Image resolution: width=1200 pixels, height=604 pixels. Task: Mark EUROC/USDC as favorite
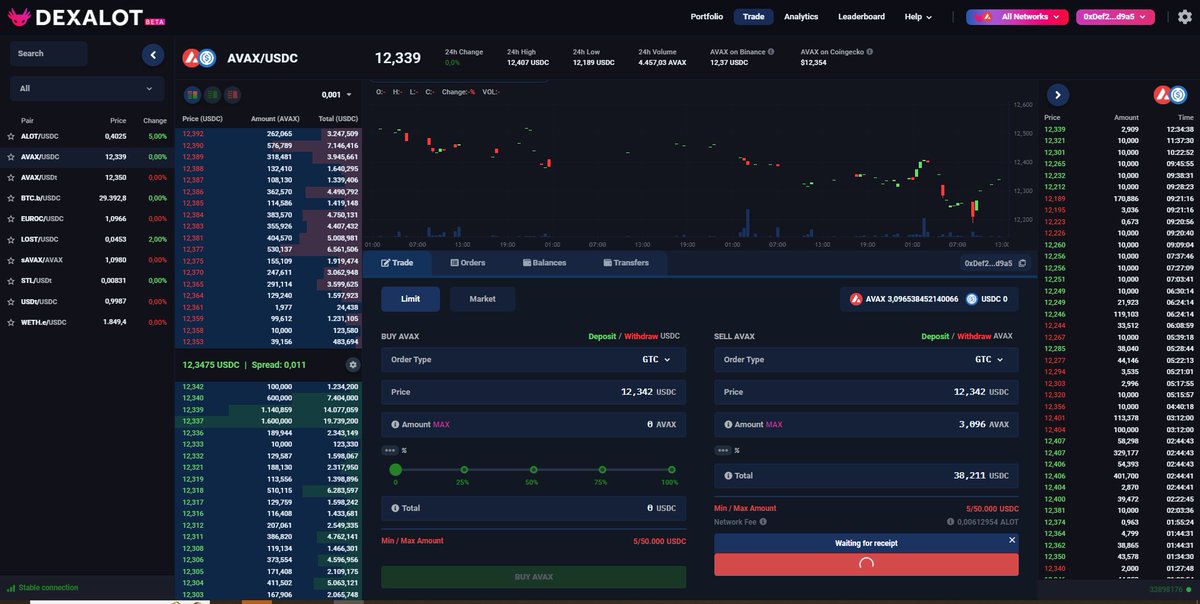tap(11, 219)
